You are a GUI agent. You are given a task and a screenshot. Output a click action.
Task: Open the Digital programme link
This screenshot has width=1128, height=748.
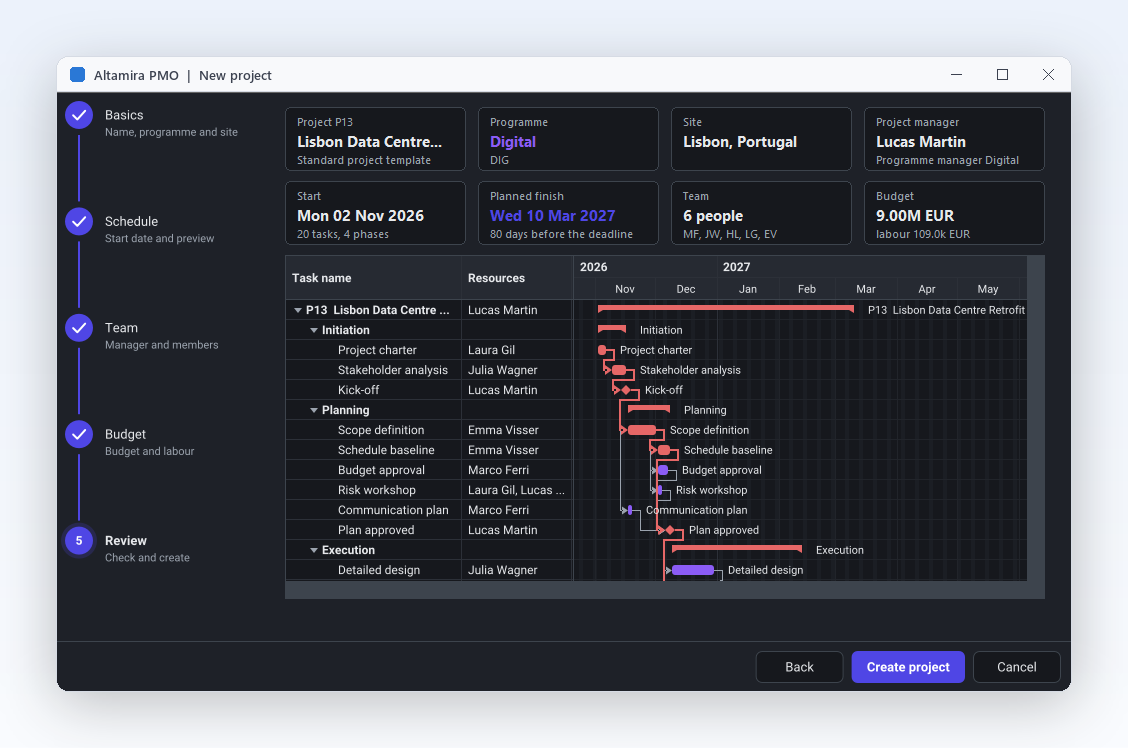click(x=513, y=142)
